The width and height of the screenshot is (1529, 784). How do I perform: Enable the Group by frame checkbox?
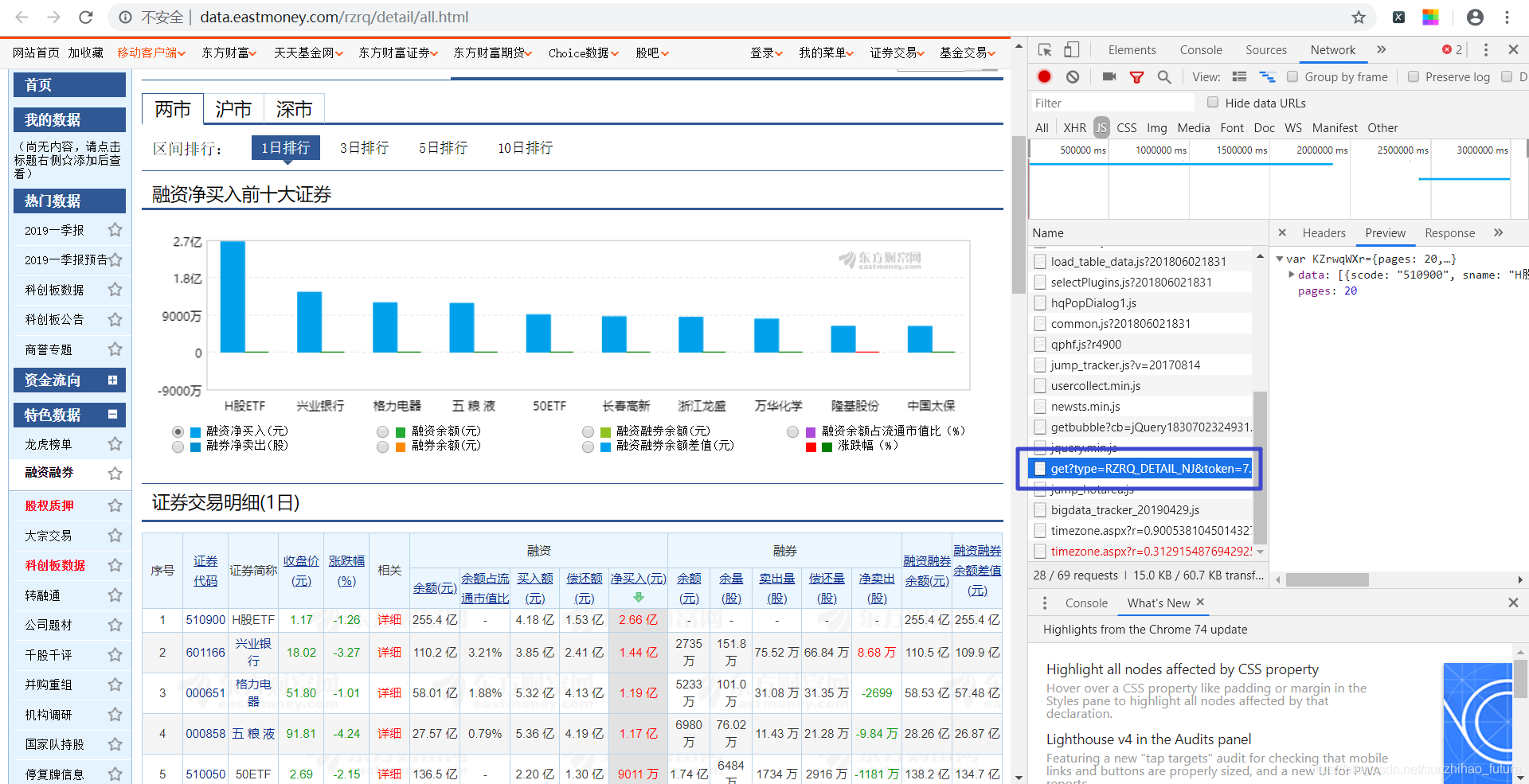pos(1292,77)
